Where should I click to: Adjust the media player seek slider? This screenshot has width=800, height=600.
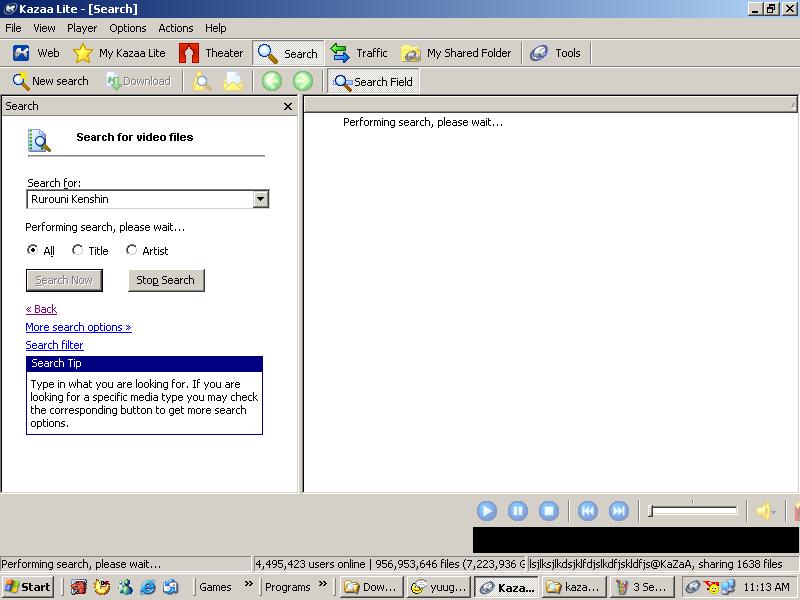[692, 511]
